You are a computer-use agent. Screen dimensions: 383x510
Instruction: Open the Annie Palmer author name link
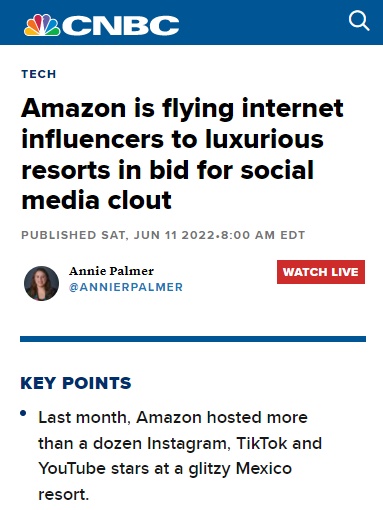point(111,271)
